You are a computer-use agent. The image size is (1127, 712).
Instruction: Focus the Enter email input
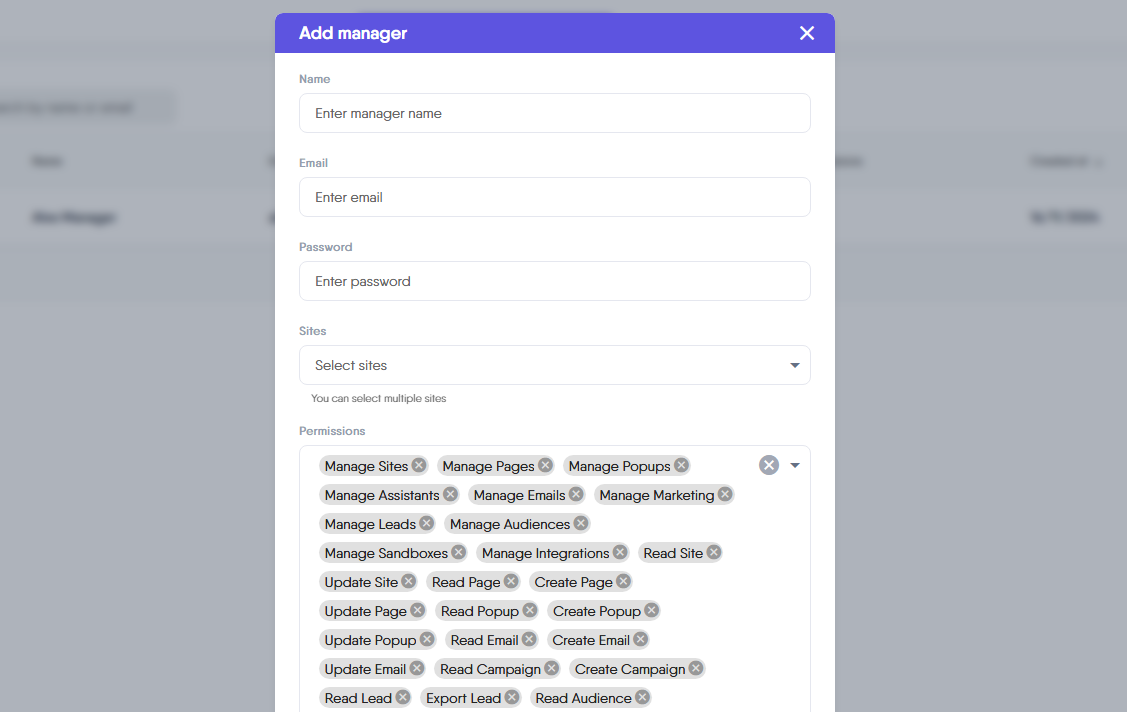point(554,197)
